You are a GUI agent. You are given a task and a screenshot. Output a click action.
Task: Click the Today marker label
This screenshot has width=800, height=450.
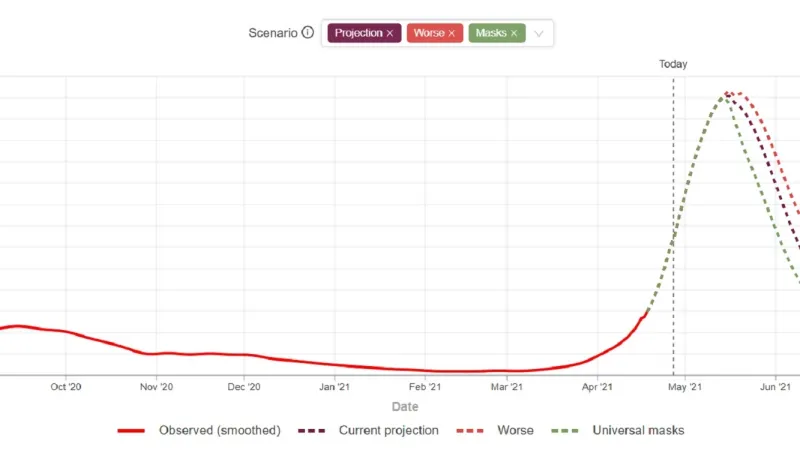pos(673,64)
